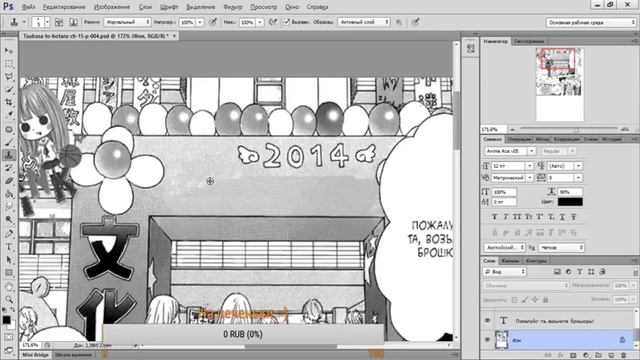
Task: Toggle Strikethrough in Character panel
Action: coord(574,217)
